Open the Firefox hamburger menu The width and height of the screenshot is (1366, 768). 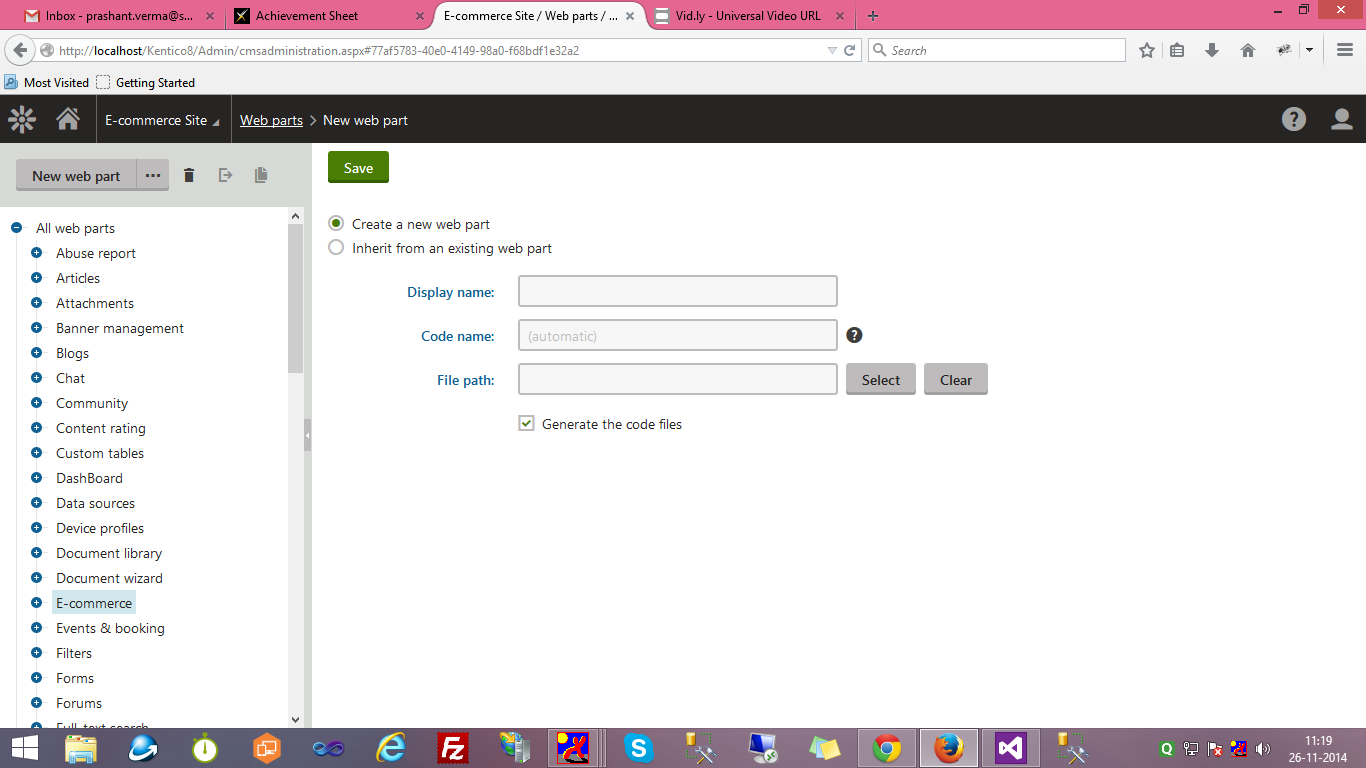pyautogui.click(x=1345, y=50)
